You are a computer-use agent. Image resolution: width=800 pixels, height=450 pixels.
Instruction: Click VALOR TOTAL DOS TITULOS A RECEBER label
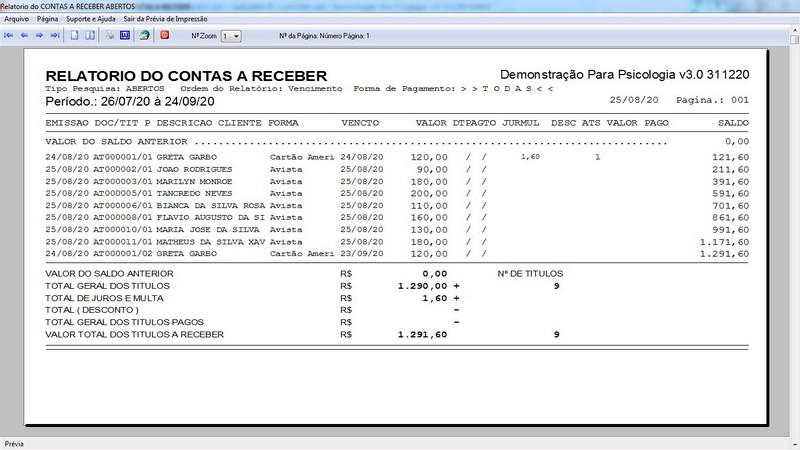pos(134,335)
